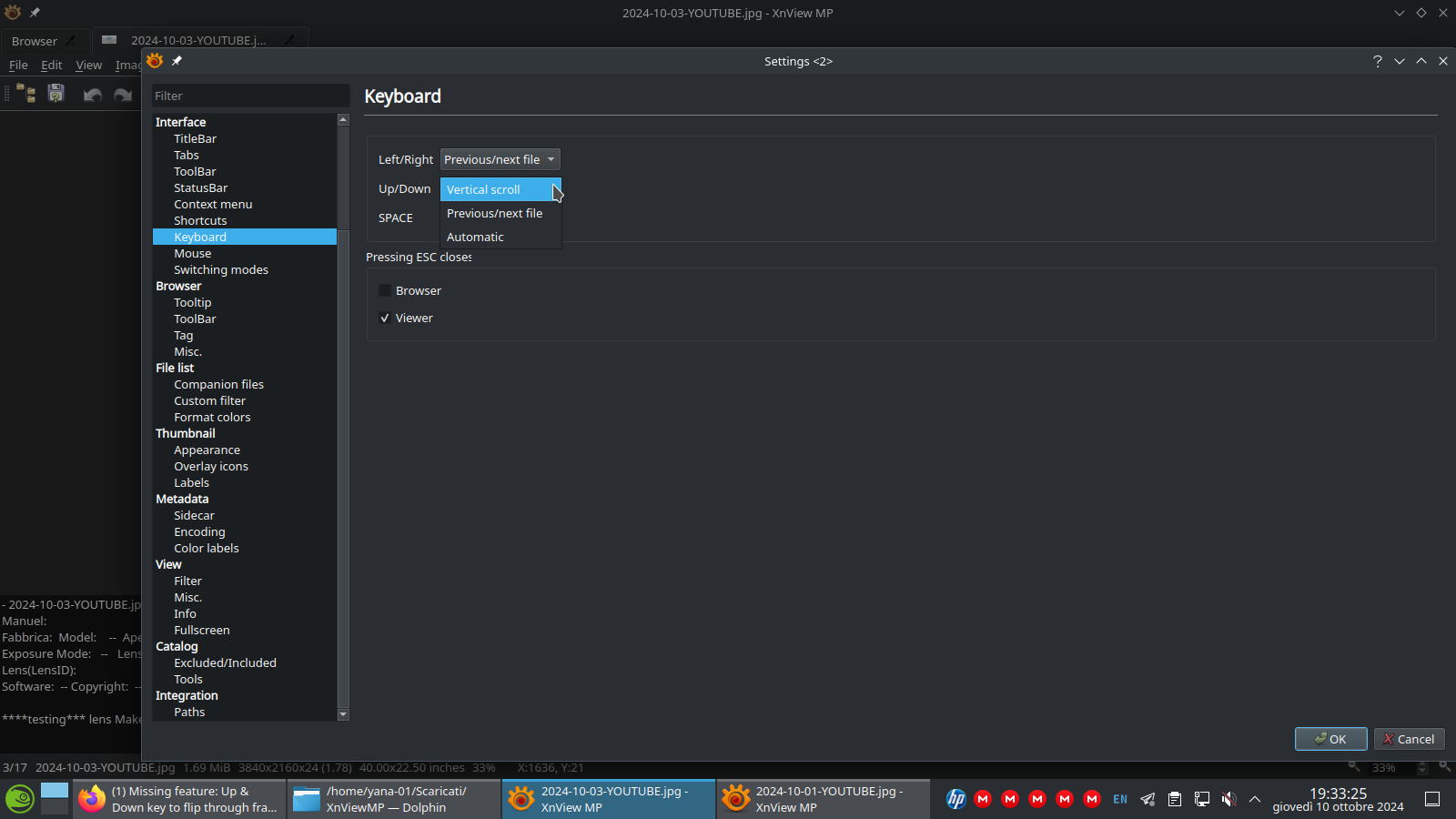This screenshot has height=819, width=1456.
Task: Click the muted volume tray icon
Action: coord(1228,799)
